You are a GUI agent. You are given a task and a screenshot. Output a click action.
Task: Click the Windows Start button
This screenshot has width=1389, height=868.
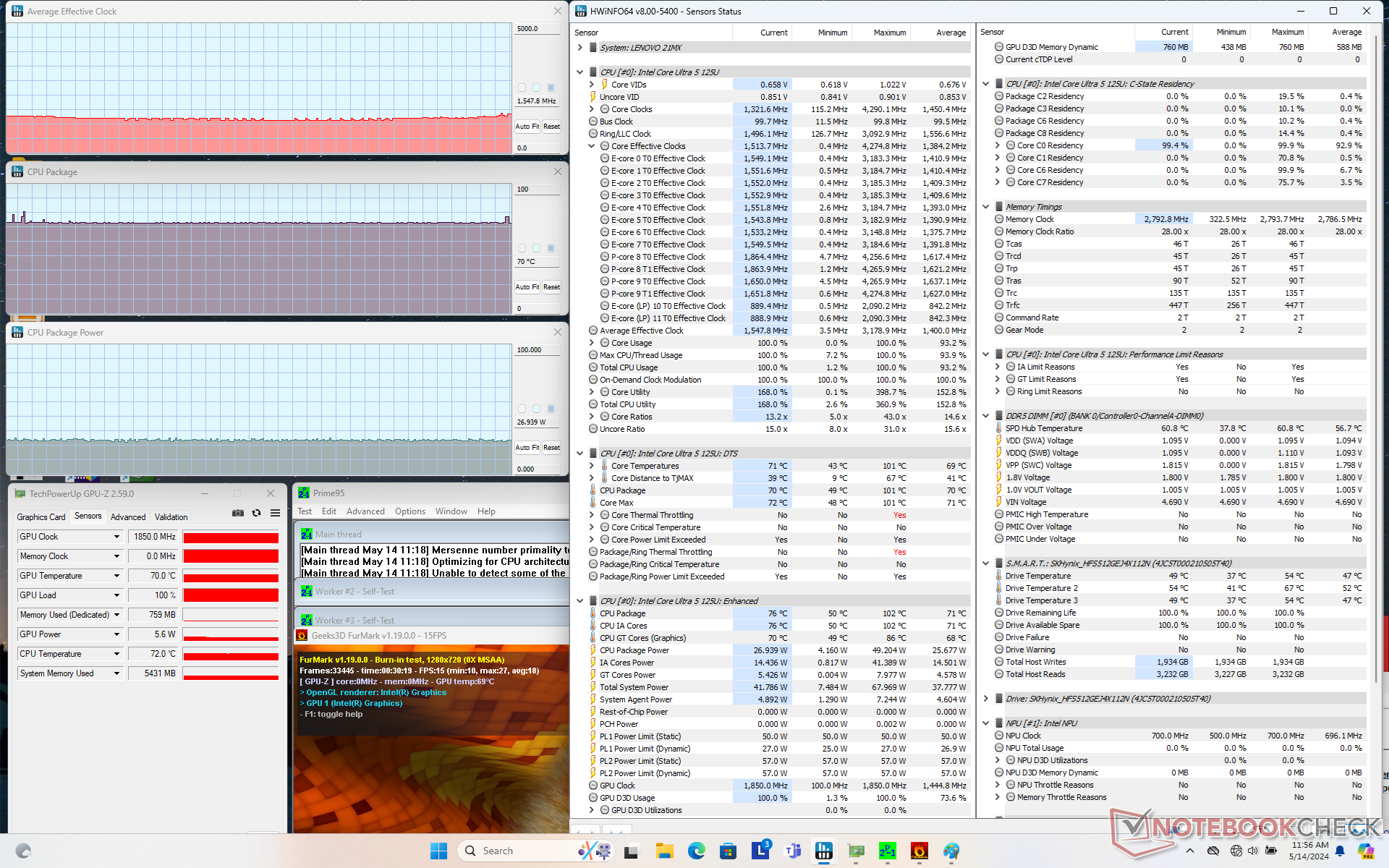pos(438,851)
